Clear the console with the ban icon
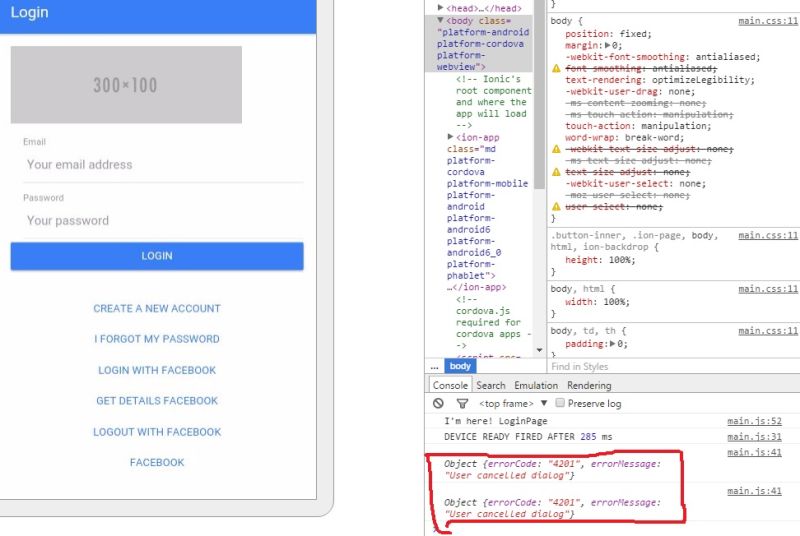Viewport: 800px width, 536px height. [x=438, y=403]
